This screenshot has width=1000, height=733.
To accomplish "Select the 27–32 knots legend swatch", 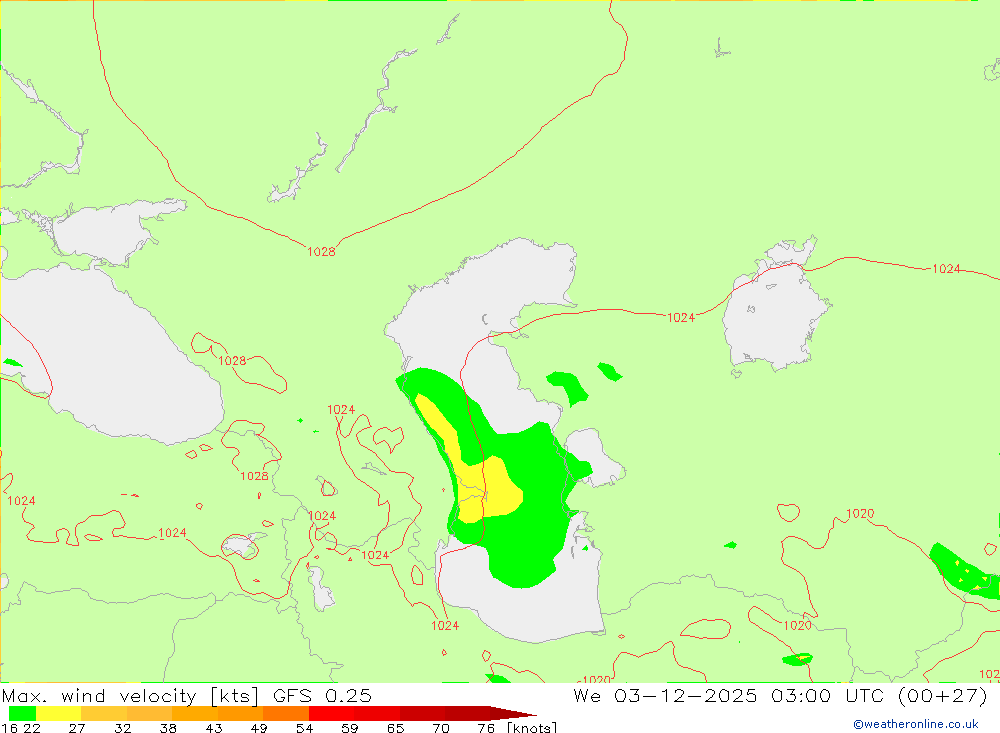I will [104, 713].
